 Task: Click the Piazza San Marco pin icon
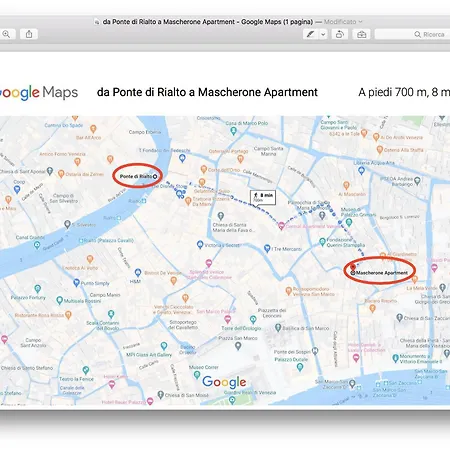(x=238, y=346)
